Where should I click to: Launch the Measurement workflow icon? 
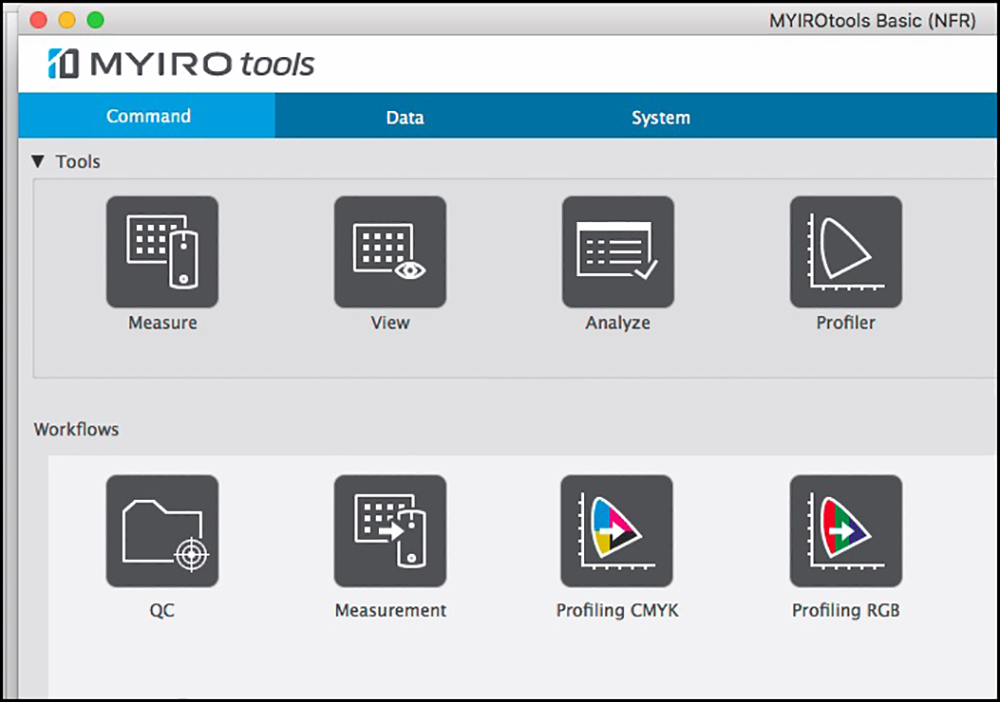click(390, 531)
